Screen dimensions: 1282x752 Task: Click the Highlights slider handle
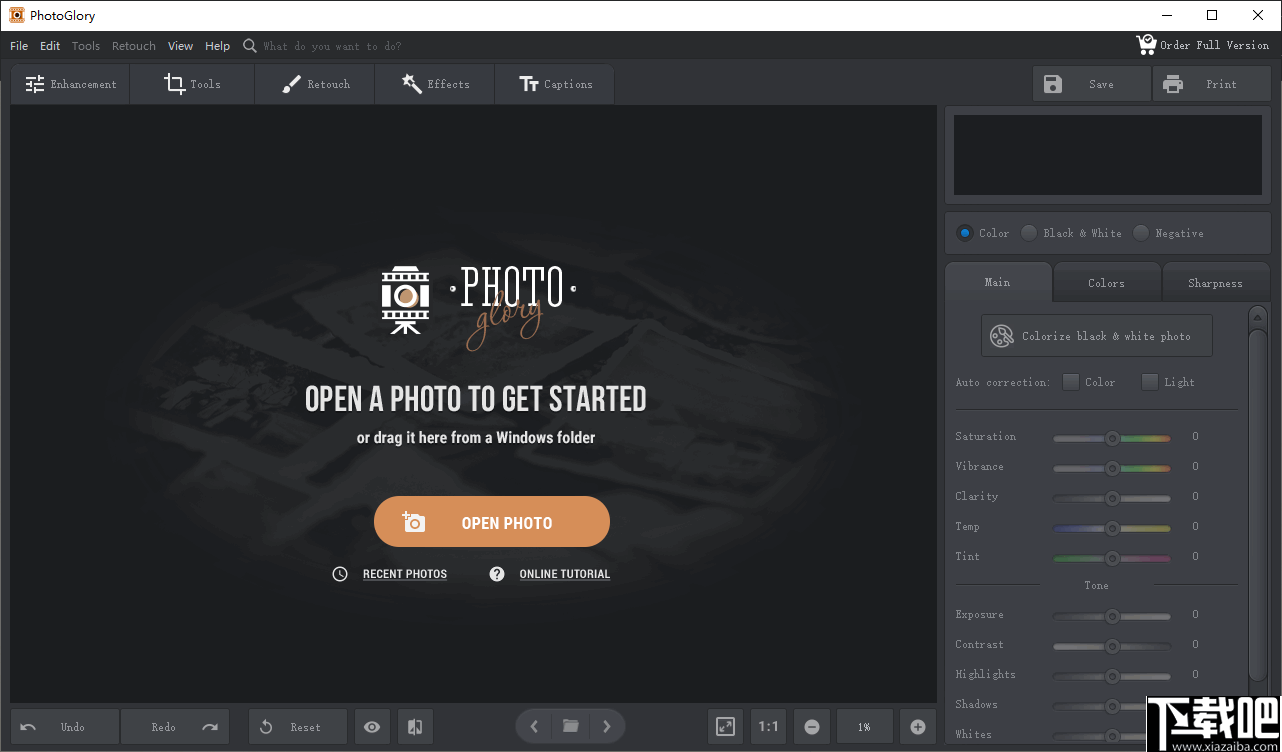point(1112,676)
